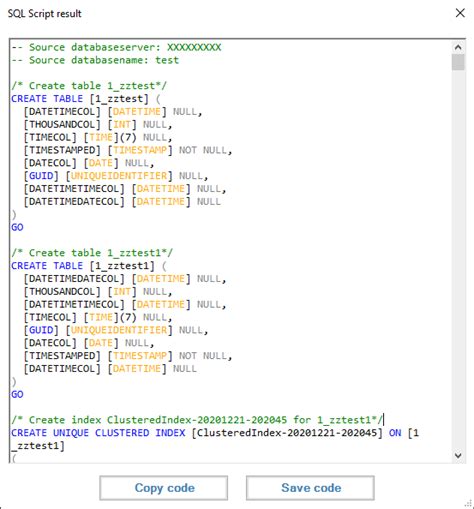Image resolution: width=474 pixels, height=509 pixels.
Task: Click [DATETIMETIMECOL] in the 1_zztest1 table definition
Action: 74,304
